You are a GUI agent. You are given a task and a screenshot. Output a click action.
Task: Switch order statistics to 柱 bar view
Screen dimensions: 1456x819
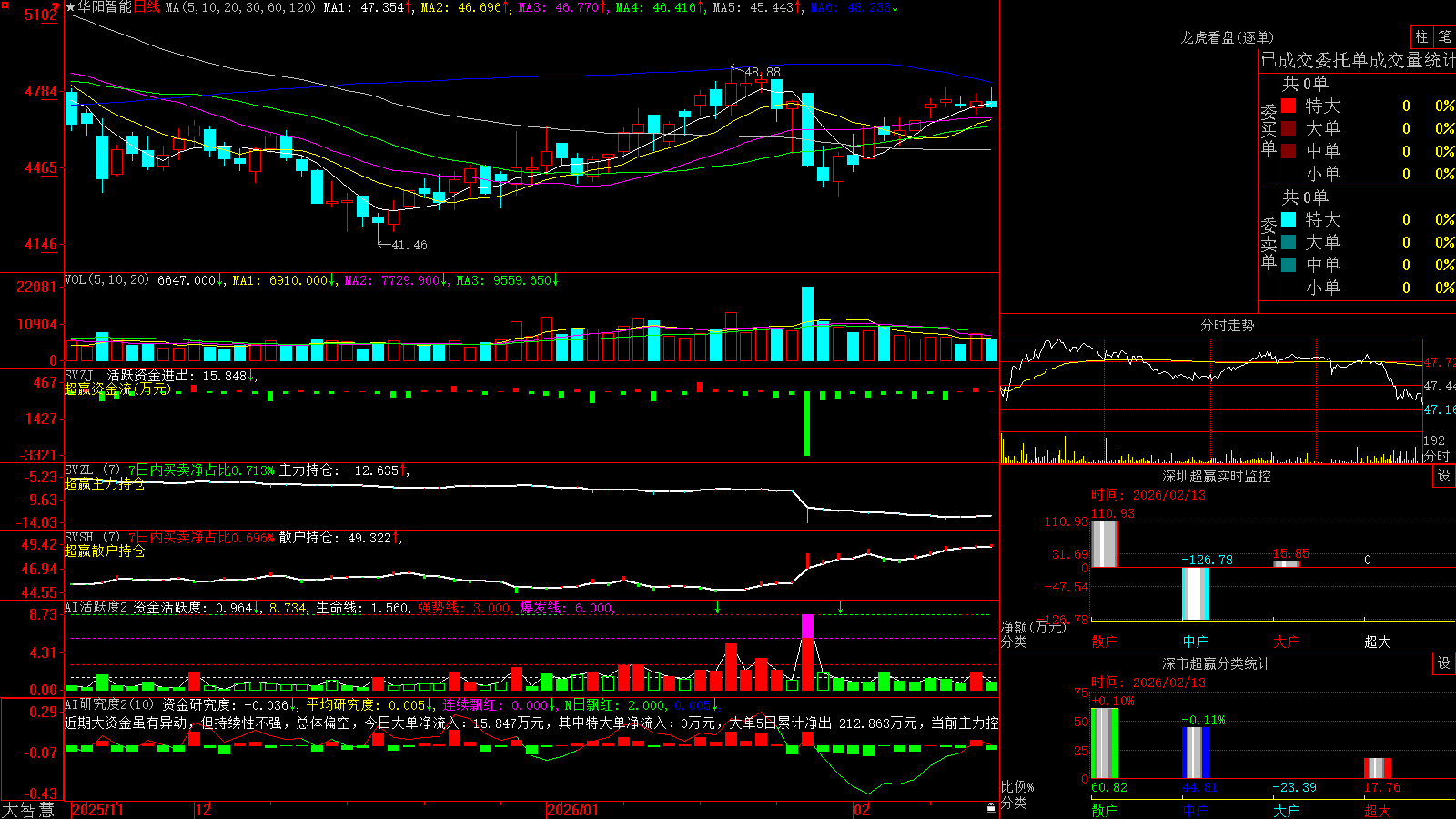(x=1421, y=37)
